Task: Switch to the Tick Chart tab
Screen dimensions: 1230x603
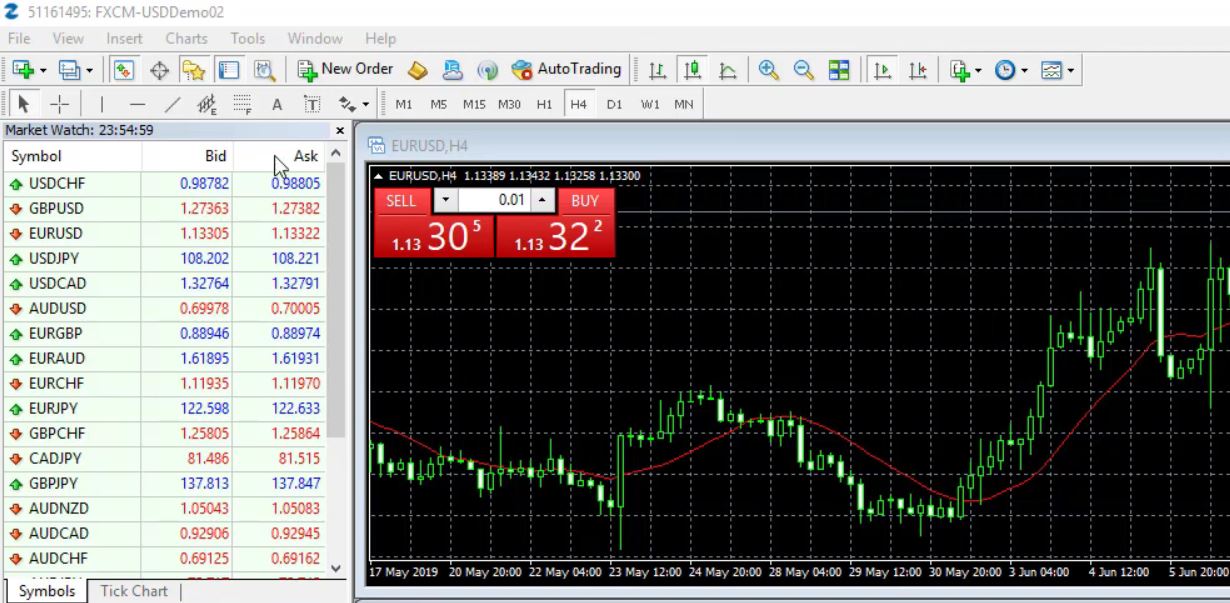Action: point(134,591)
